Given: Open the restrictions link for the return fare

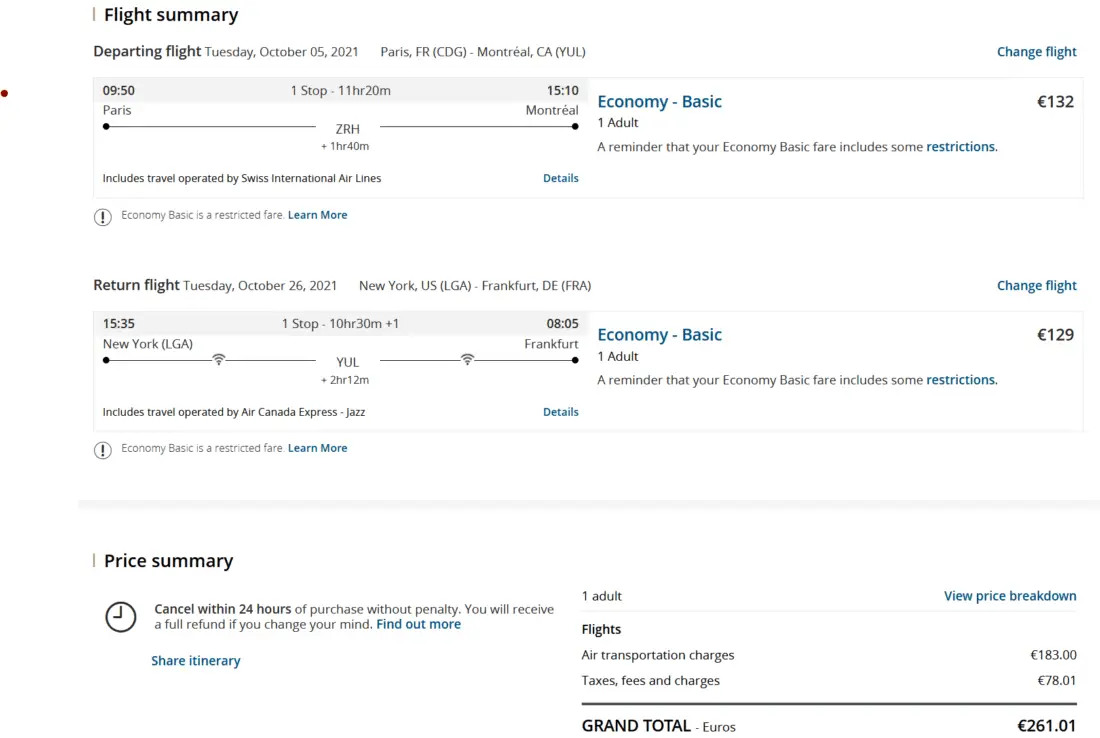Looking at the screenshot, I should click(x=960, y=380).
